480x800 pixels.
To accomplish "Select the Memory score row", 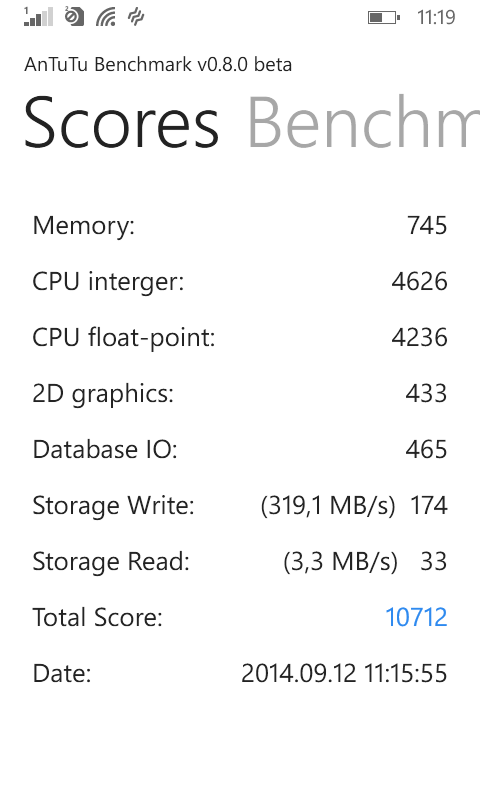I will 240,225.
